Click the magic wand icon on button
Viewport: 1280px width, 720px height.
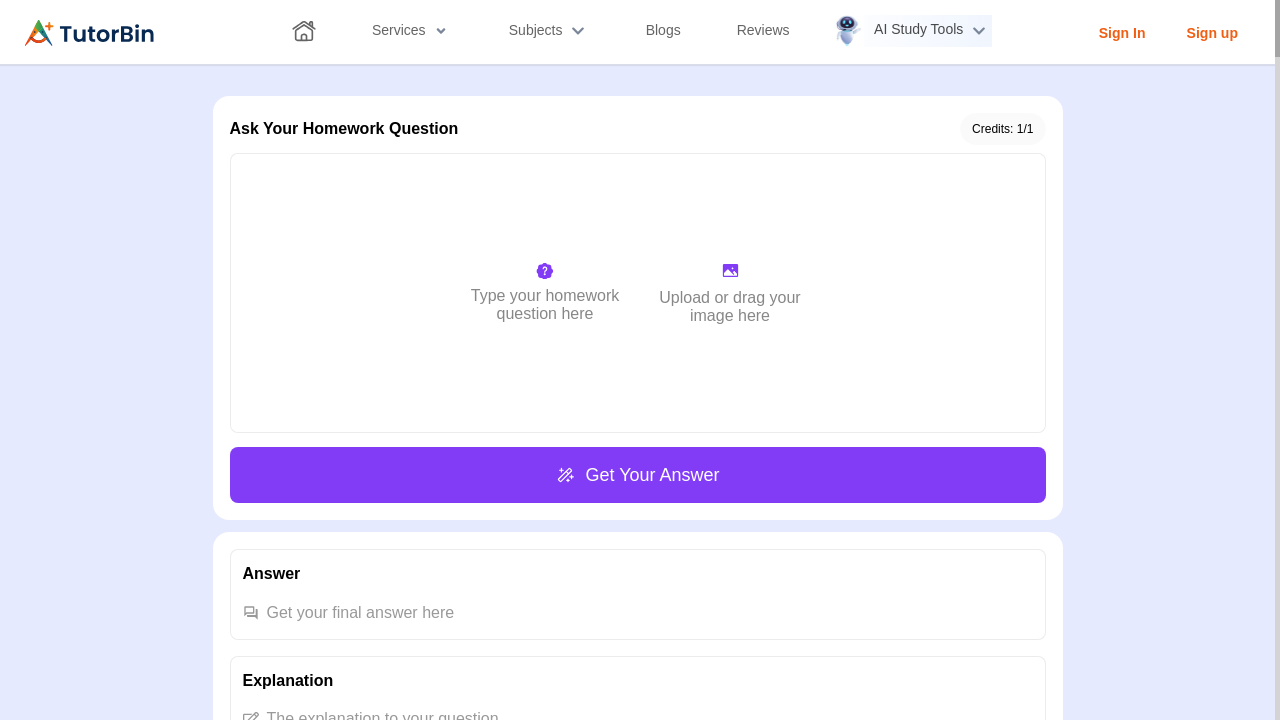click(x=566, y=475)
